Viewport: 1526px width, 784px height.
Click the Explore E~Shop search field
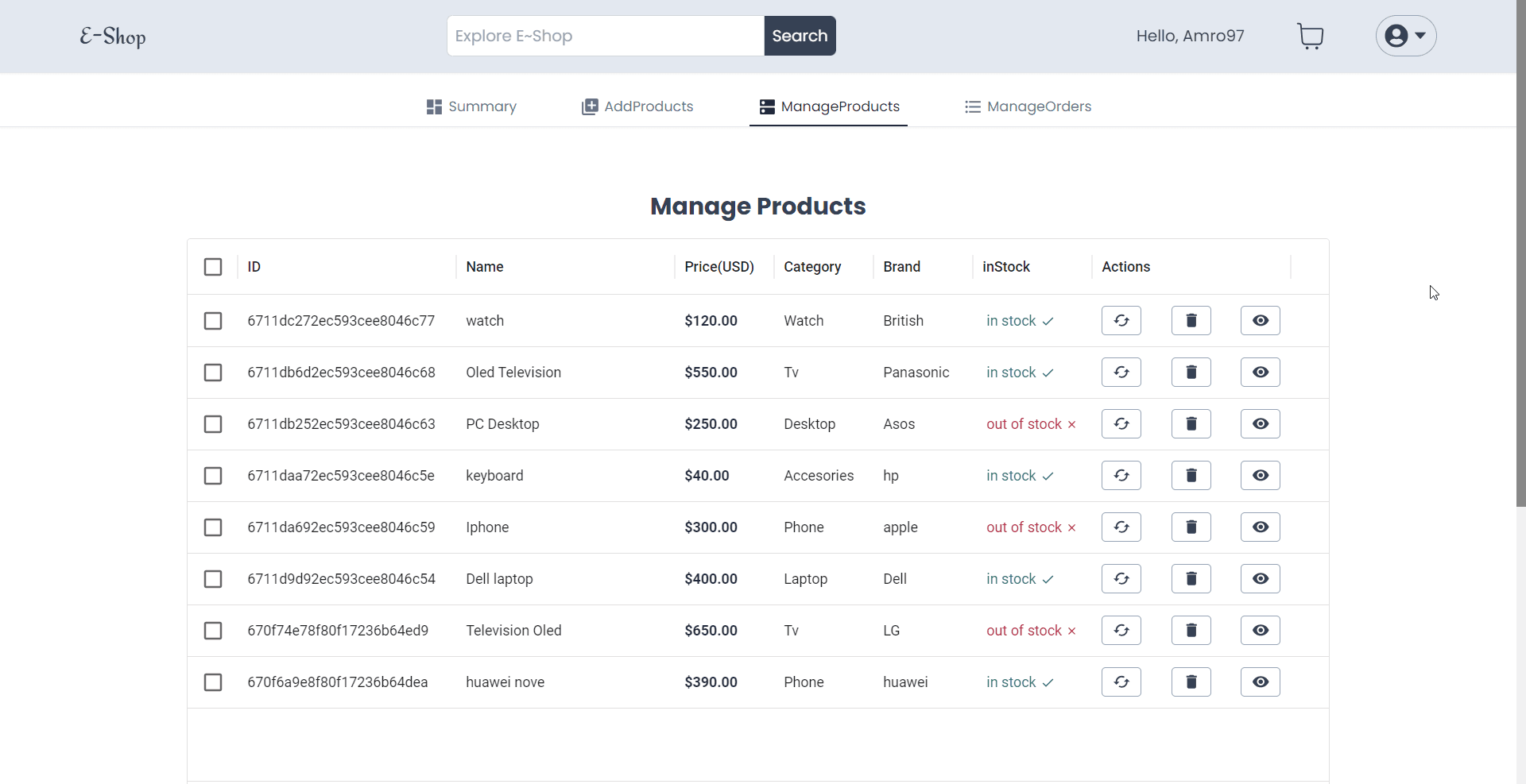tap(605, 36)
